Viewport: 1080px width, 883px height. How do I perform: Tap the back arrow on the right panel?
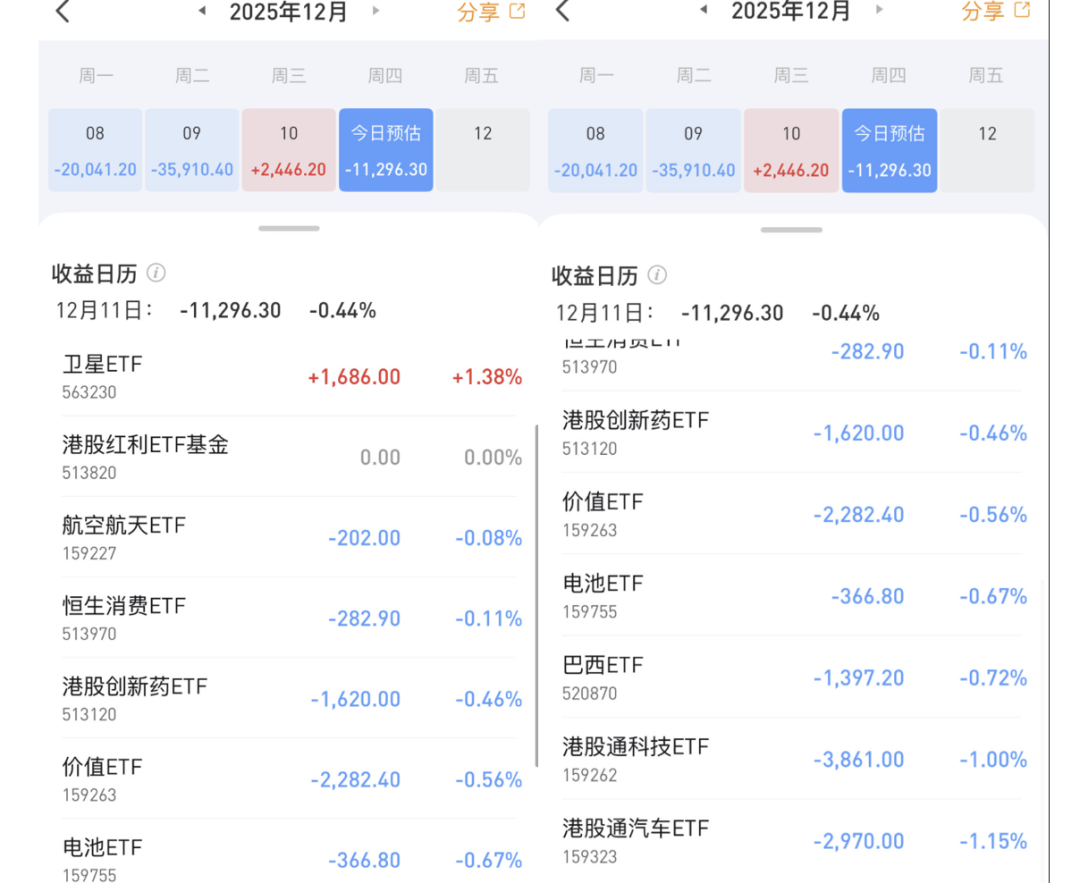563,14
